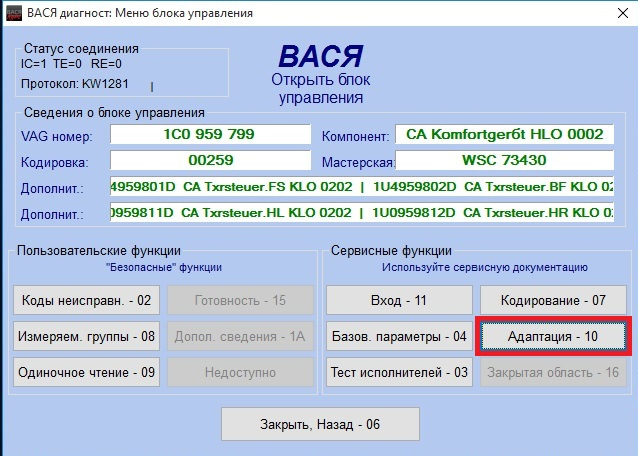Image resolution: width=638 pixels, height=456 pixels.
Task: Open Измеряем. группы - 08
Action: click(x=86, y=336)
